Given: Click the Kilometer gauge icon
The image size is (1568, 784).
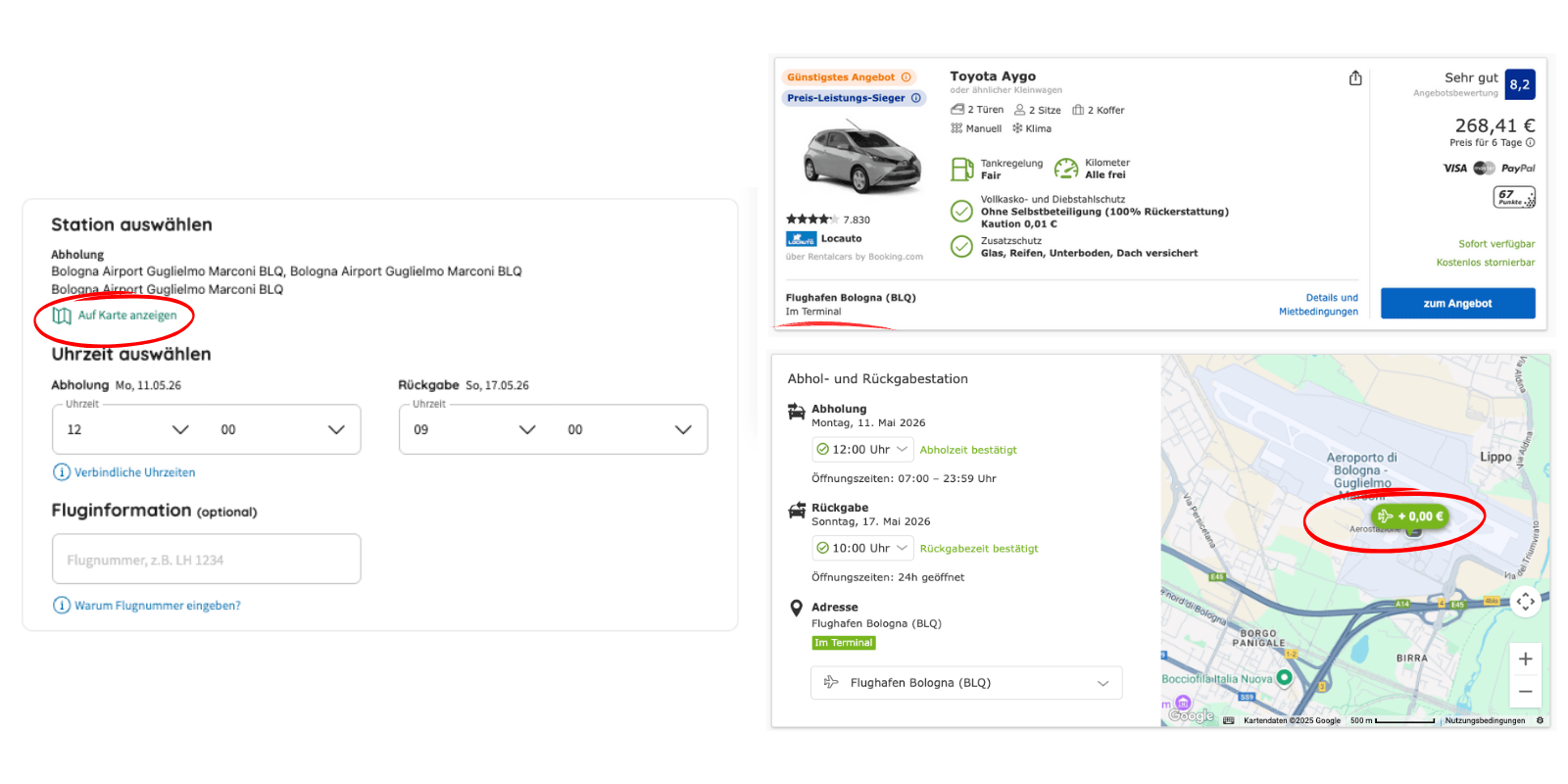Looking at the screenshot, I should click(1066, 170).
